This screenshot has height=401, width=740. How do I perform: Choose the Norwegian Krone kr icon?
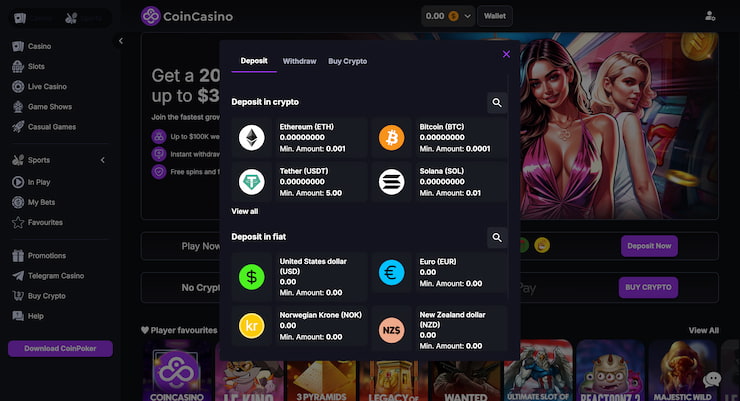coord(252,326)
